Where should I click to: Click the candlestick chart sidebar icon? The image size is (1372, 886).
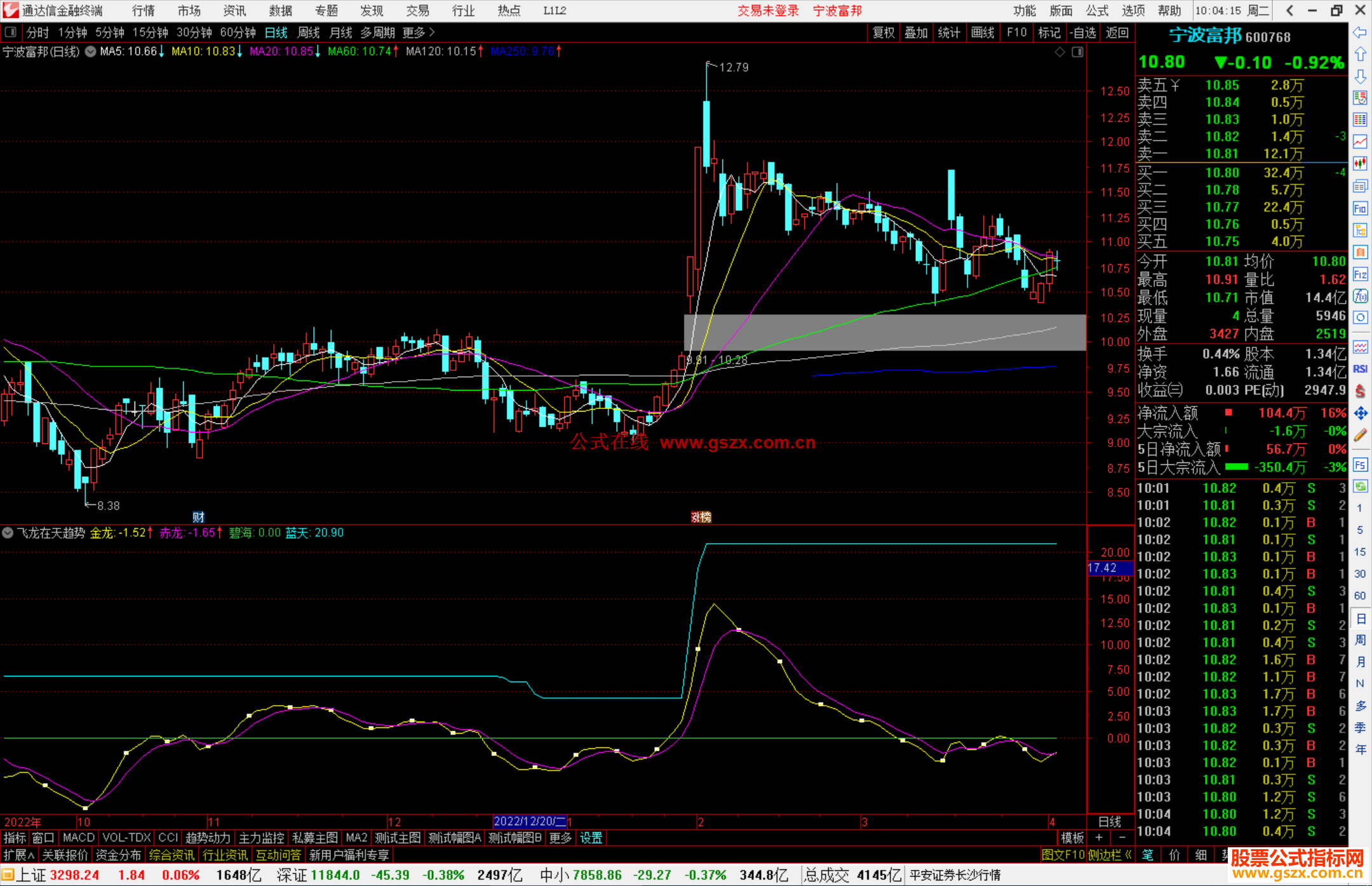coord(1360,164)
